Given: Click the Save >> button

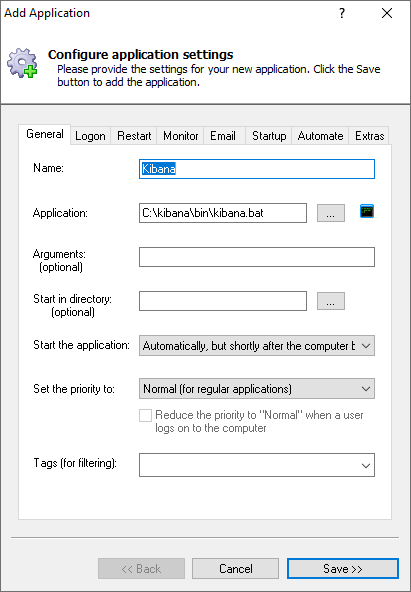Looking at the screenshot, I should click(x=343, y=569).
